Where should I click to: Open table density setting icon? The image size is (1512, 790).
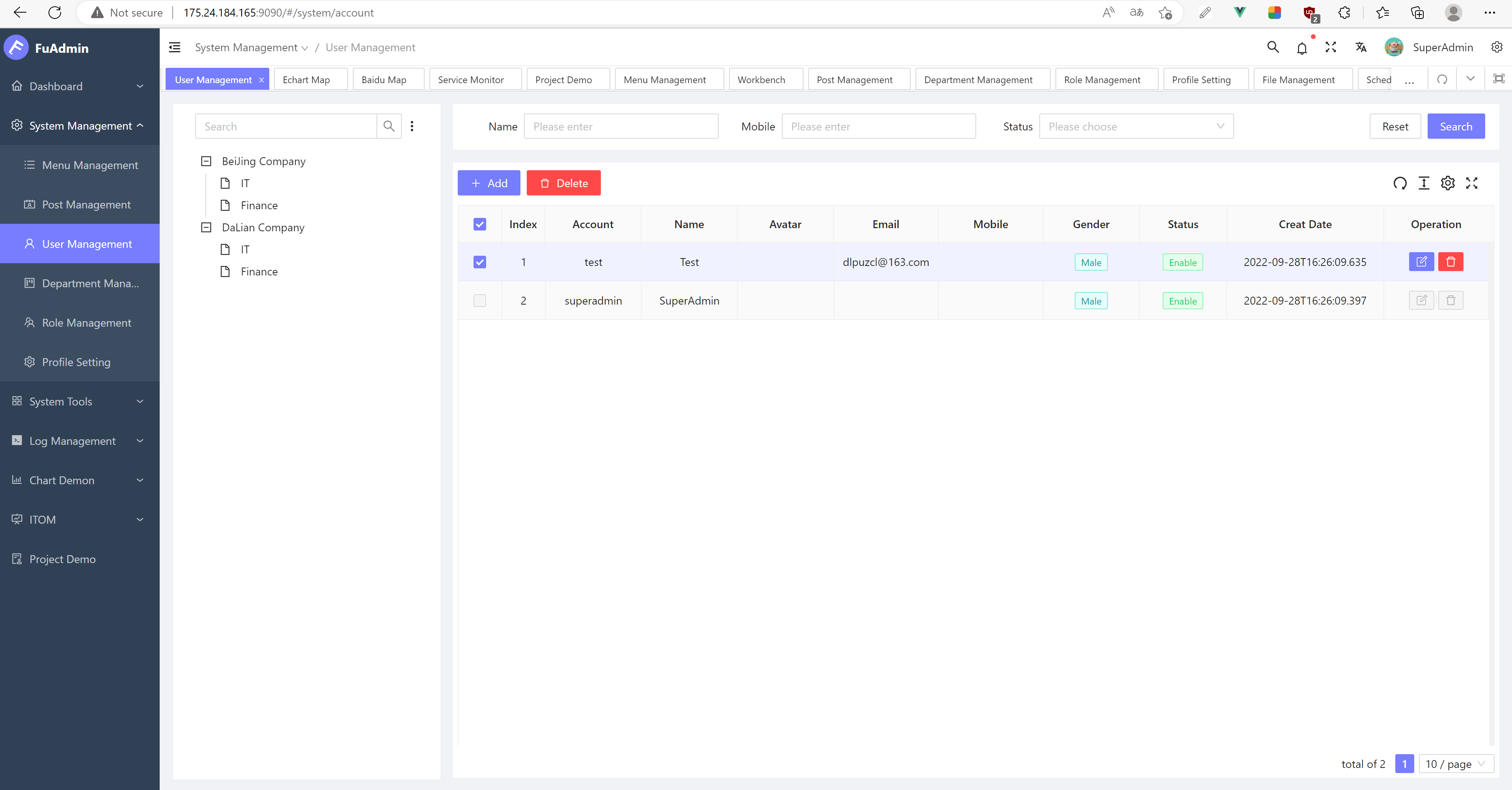1424,184
